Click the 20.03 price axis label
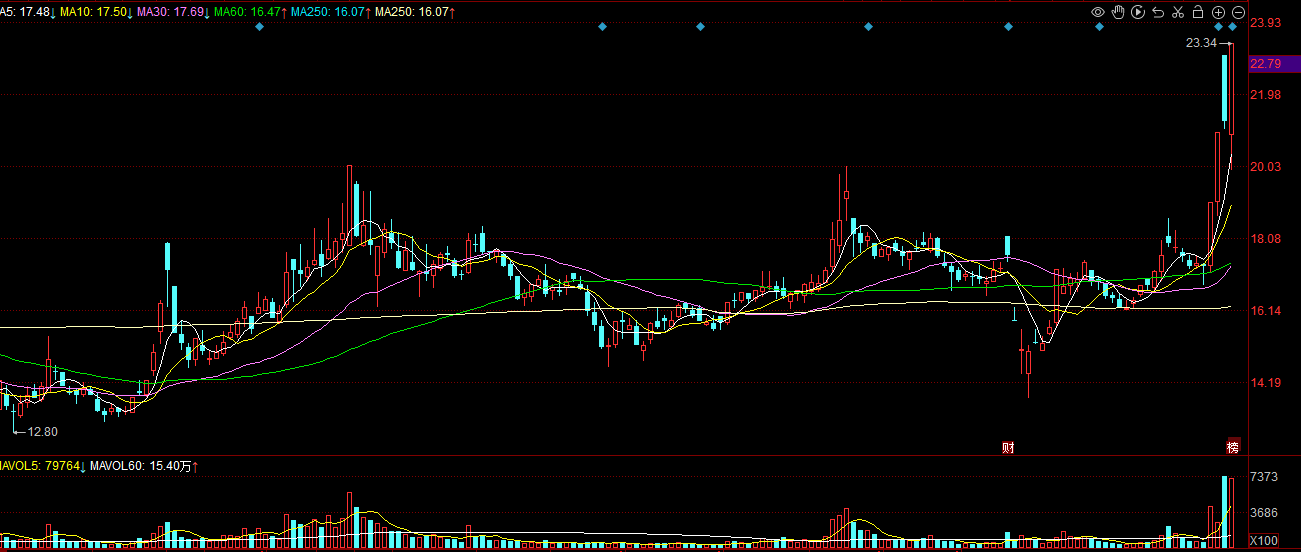The width and height of the screenshot is (1301, 552). (x=1266, y=167)
